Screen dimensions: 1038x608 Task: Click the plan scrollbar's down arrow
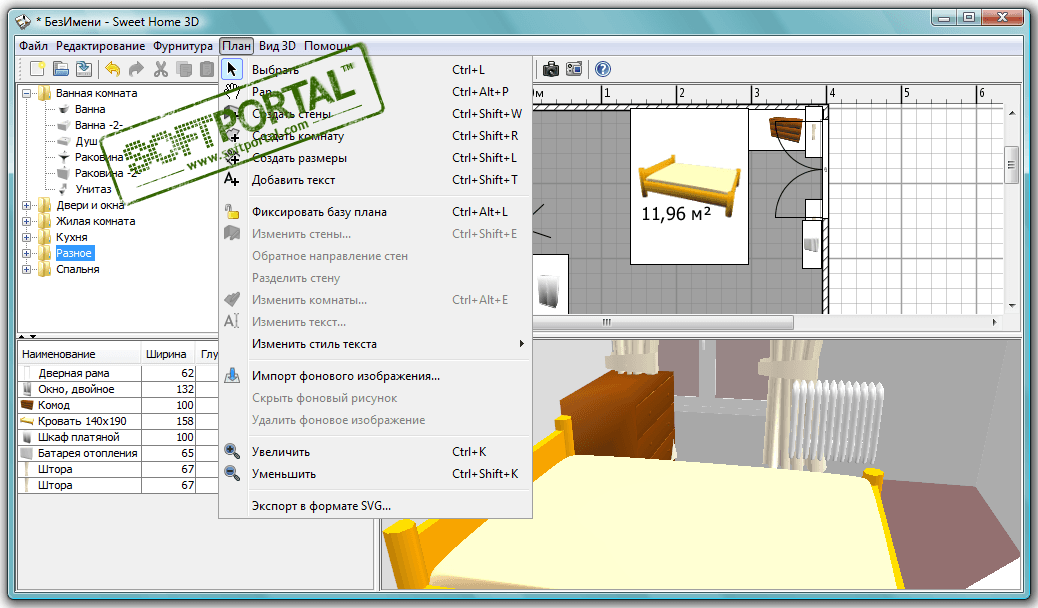tap(1012, 305)
